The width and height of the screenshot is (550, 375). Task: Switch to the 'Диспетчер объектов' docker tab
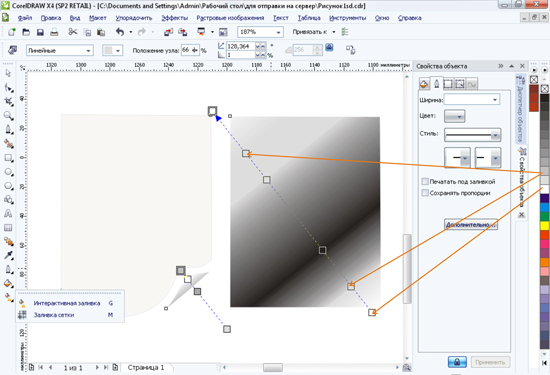520,109
